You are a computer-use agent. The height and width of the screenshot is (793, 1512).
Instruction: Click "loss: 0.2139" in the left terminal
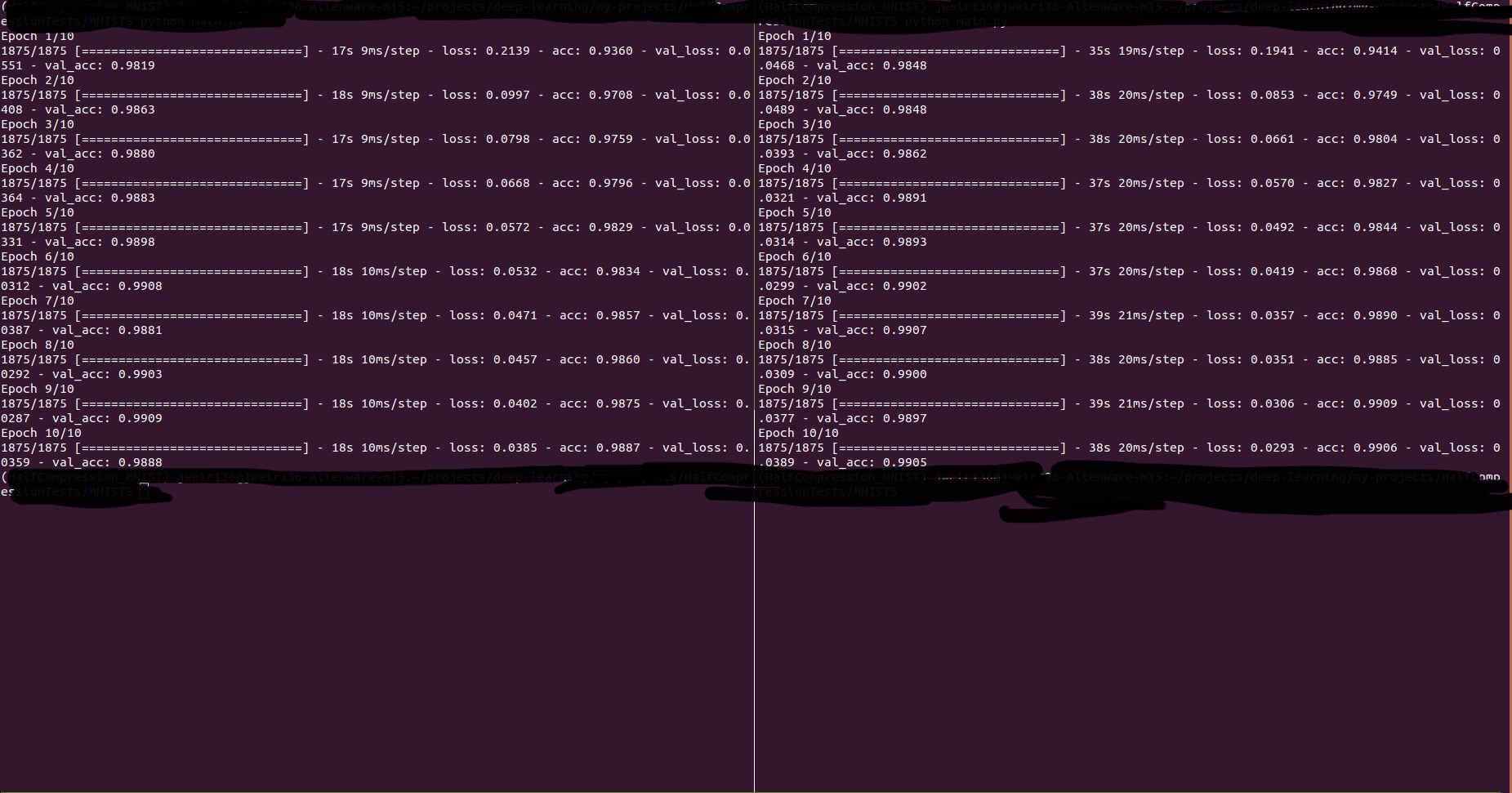pos(485,51)
